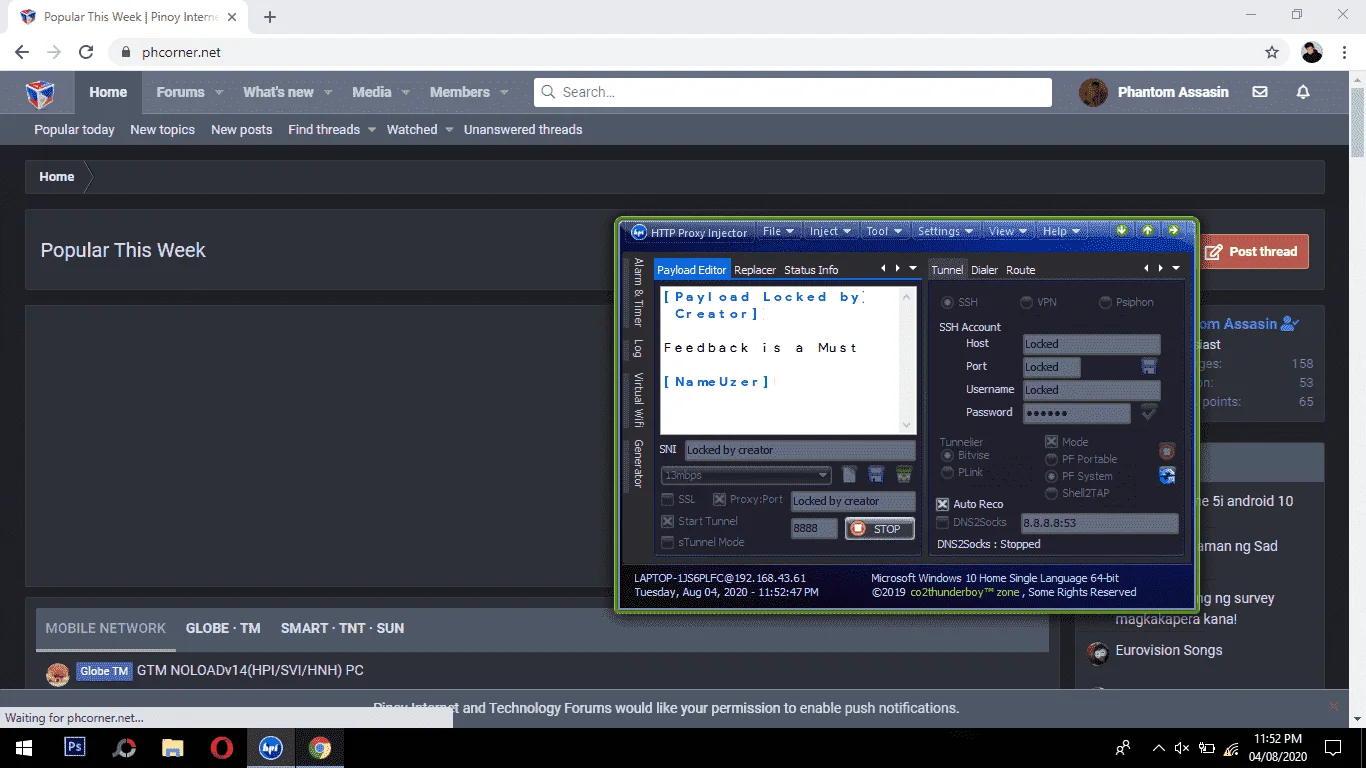
Task: Click the save icon beside the SSH Port field
Action: tap(1149, 367)
